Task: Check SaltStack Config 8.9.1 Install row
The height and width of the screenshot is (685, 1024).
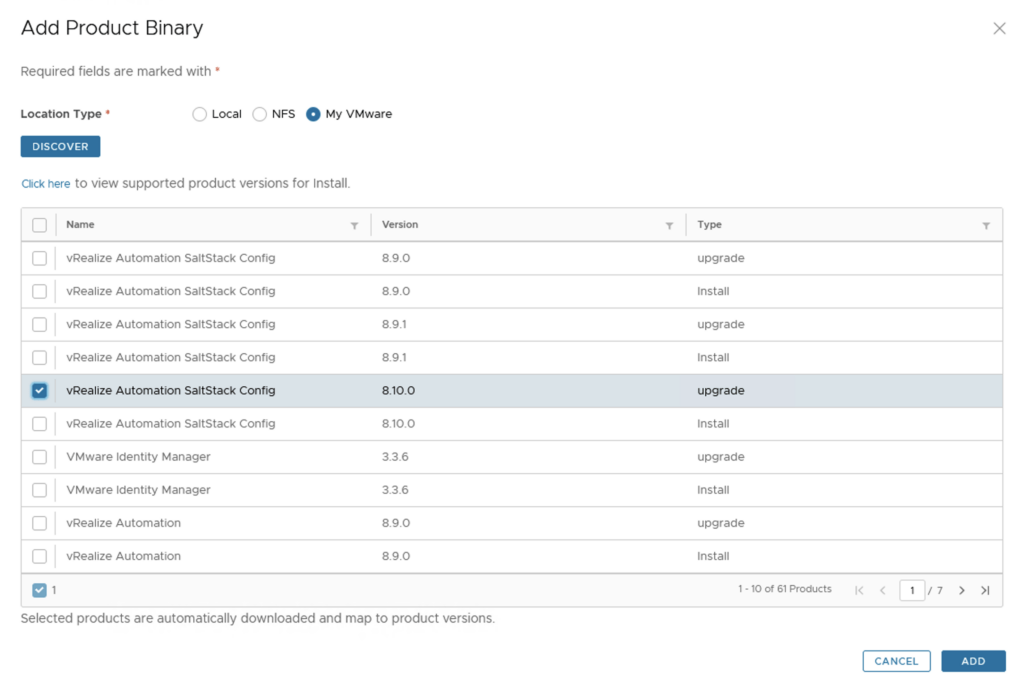Action: pyautogui.click(x=39, y=358)
